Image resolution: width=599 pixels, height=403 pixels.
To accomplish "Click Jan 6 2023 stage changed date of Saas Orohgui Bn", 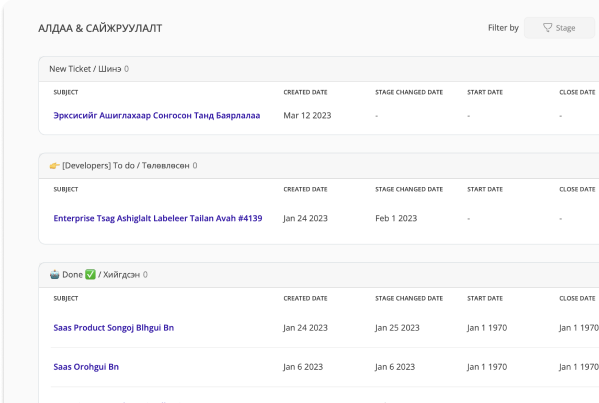I will (x=395, y=367).
